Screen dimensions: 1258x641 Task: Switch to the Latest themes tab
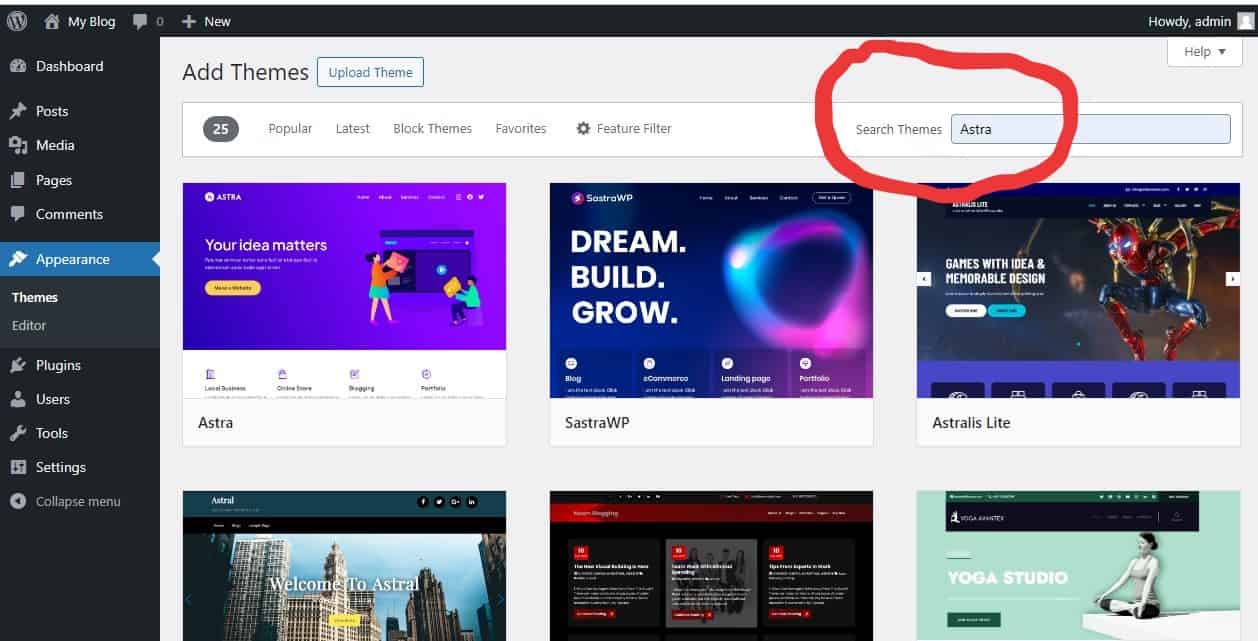point(352,128)
